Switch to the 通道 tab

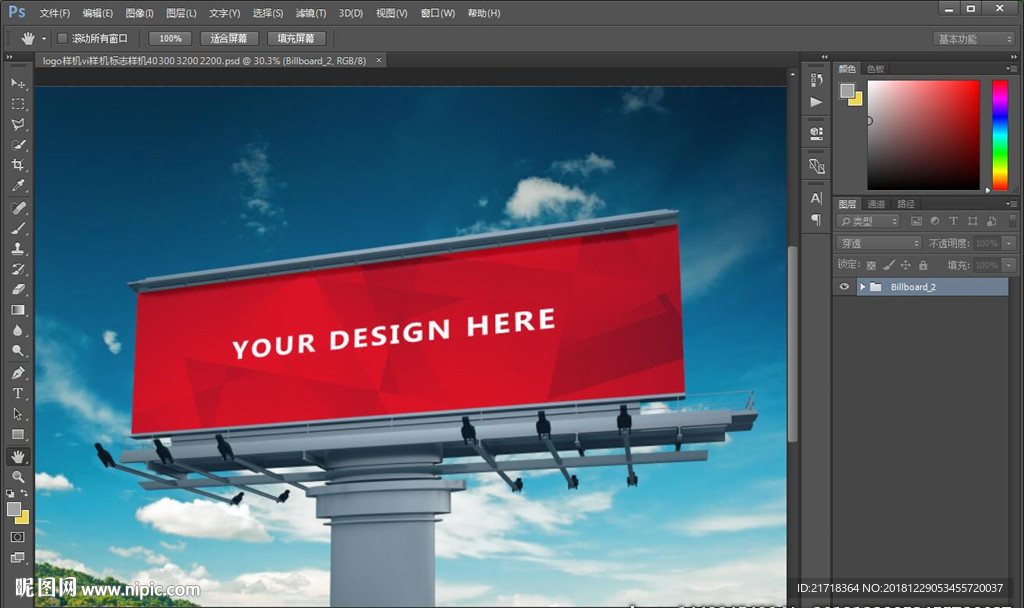tap(877, 204)
